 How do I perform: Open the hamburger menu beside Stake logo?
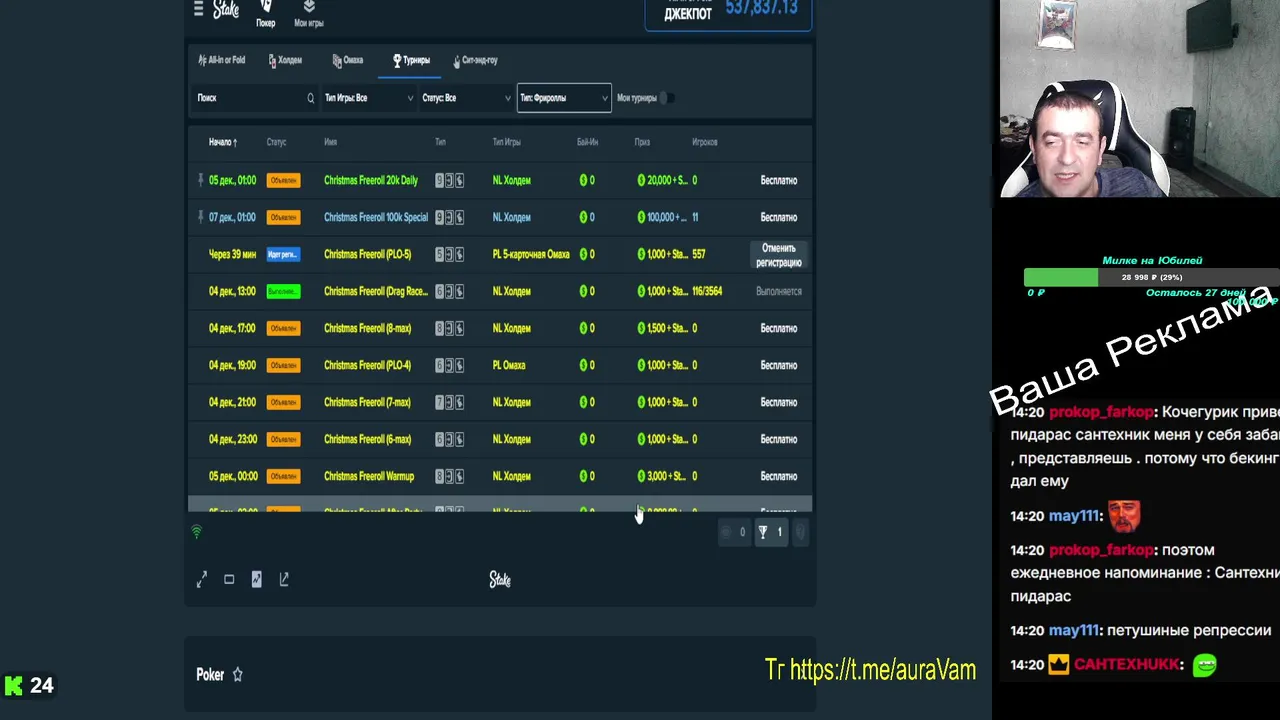point(198,9)
